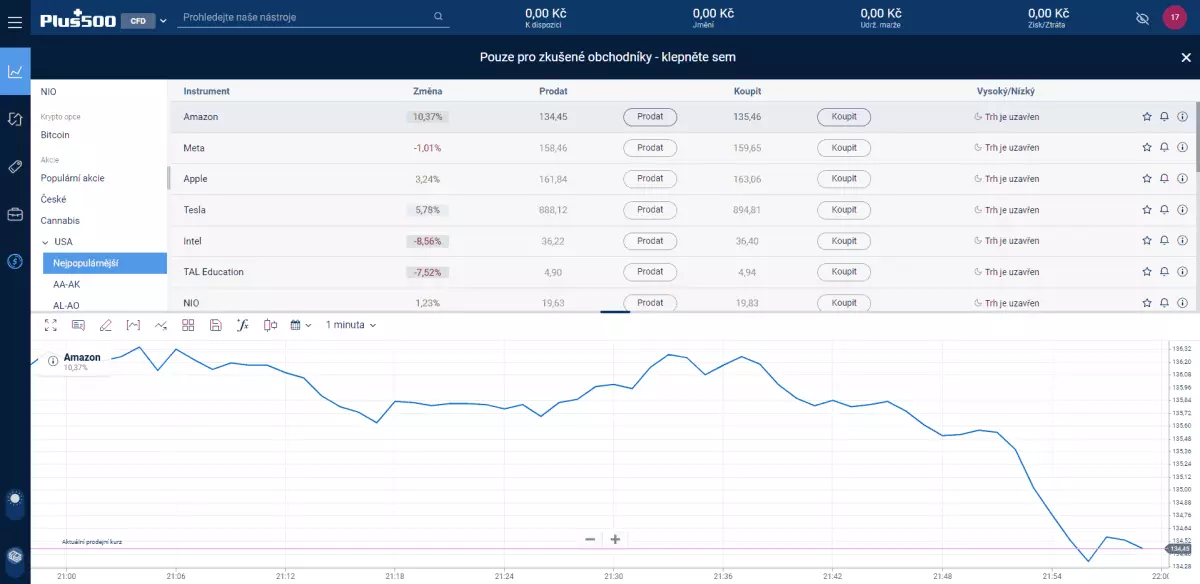
Task: Select TAL Education instrument row
Action: pos(683,272)
